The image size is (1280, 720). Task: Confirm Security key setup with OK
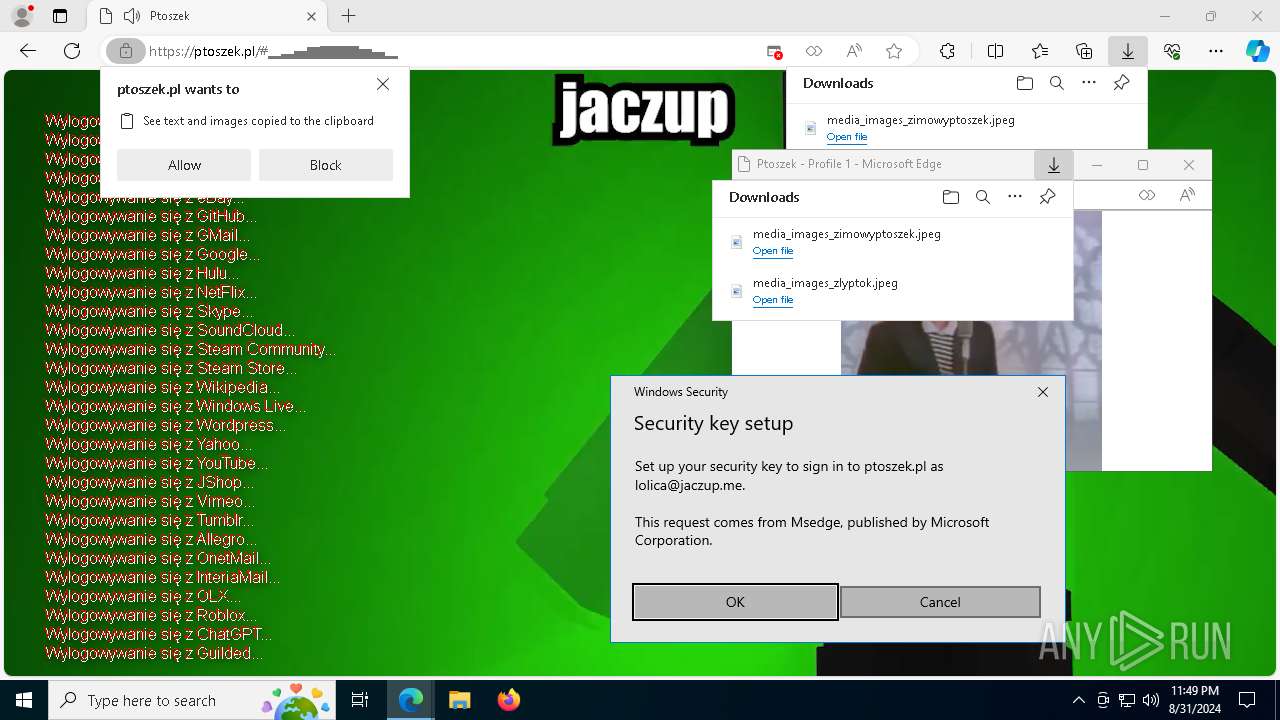[x=735, y=602]
